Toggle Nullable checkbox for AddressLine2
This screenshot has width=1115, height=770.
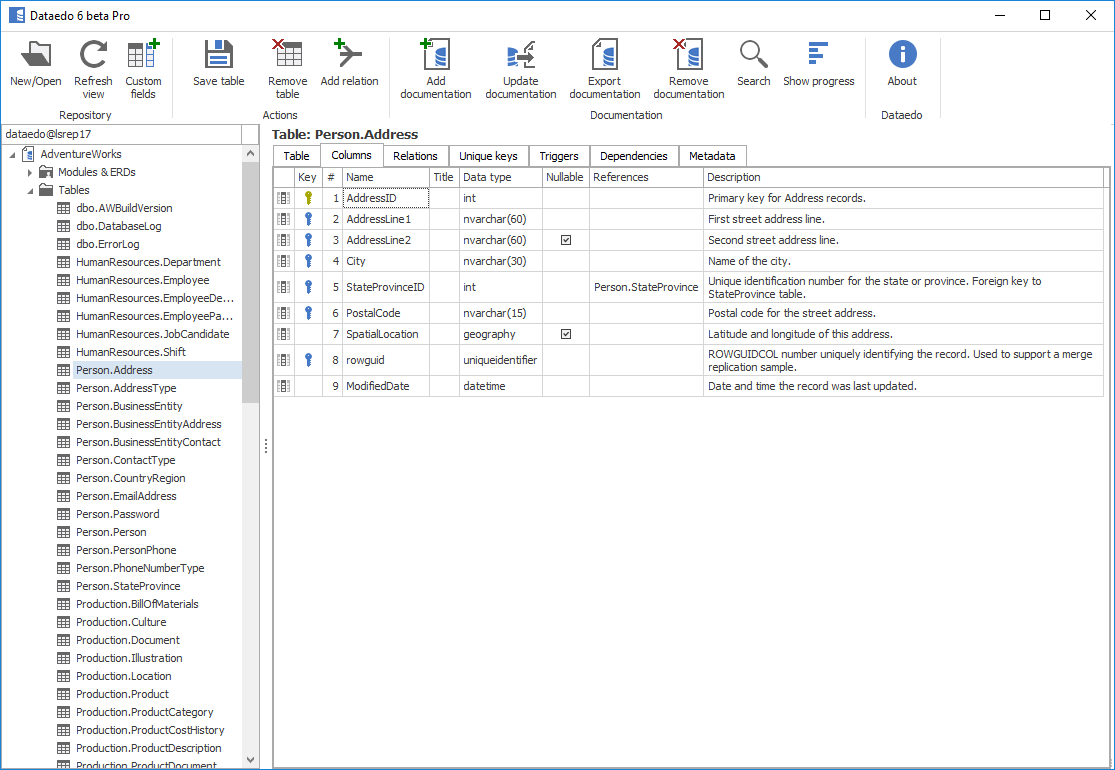(566, 240)
